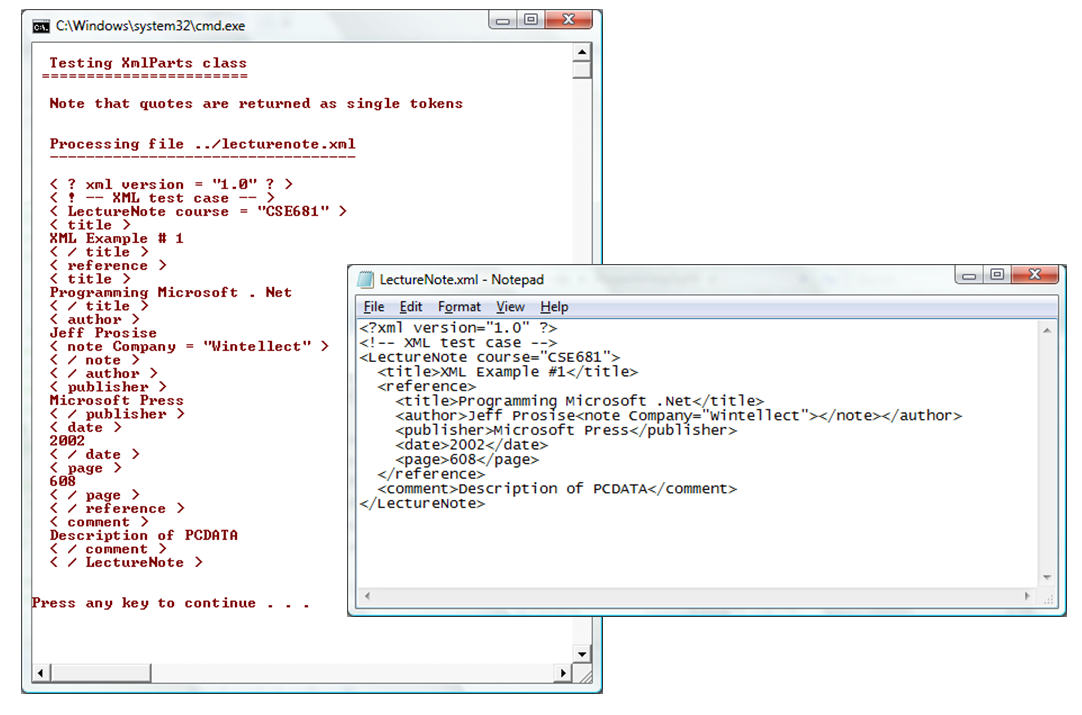Click the 'LectureNote.xml - Notepad' title bar
Image resolution: width=1082 pixels, height=715 pixels.
point(462,280)
